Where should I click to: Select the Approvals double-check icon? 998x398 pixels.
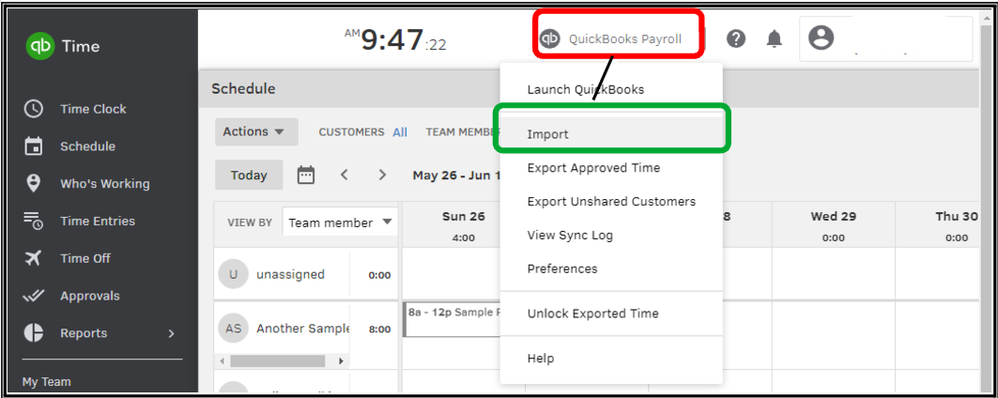coord(33,295)
